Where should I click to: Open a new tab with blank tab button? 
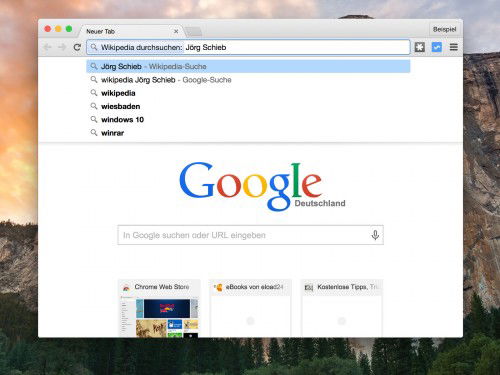pos(194,32)
